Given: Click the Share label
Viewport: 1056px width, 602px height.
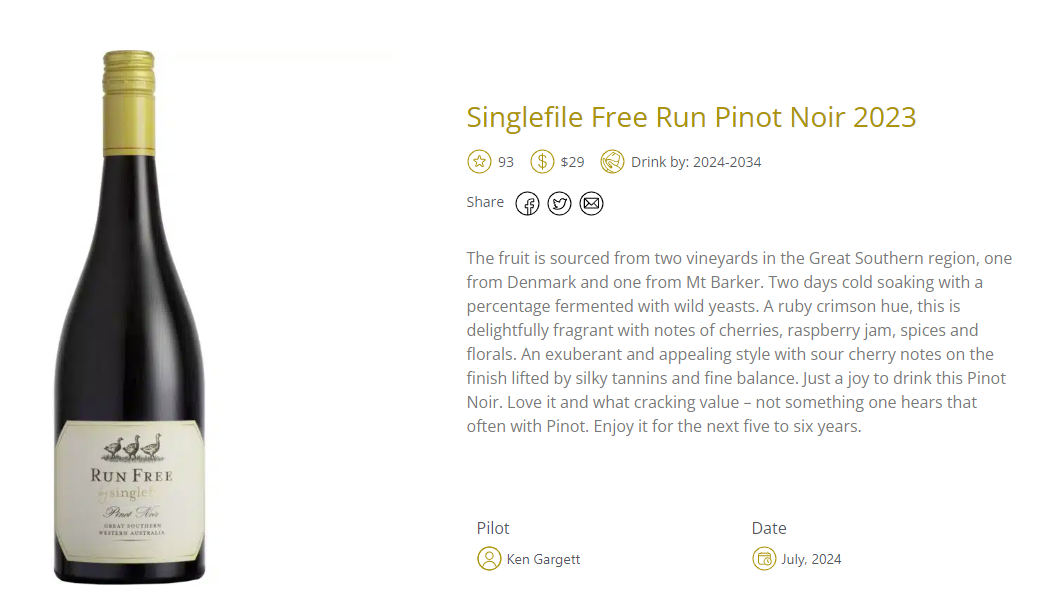Looking at the screenshot, I should (485, 202).
